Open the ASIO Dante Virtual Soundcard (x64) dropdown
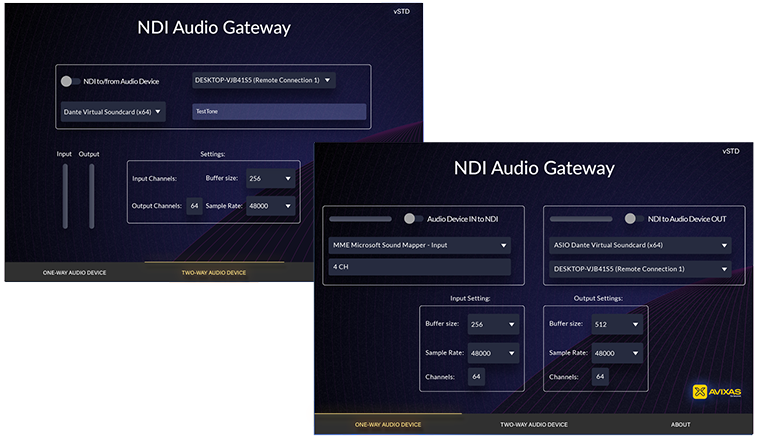The width and height of the screenshot is (759, 438). click(640, 245)
